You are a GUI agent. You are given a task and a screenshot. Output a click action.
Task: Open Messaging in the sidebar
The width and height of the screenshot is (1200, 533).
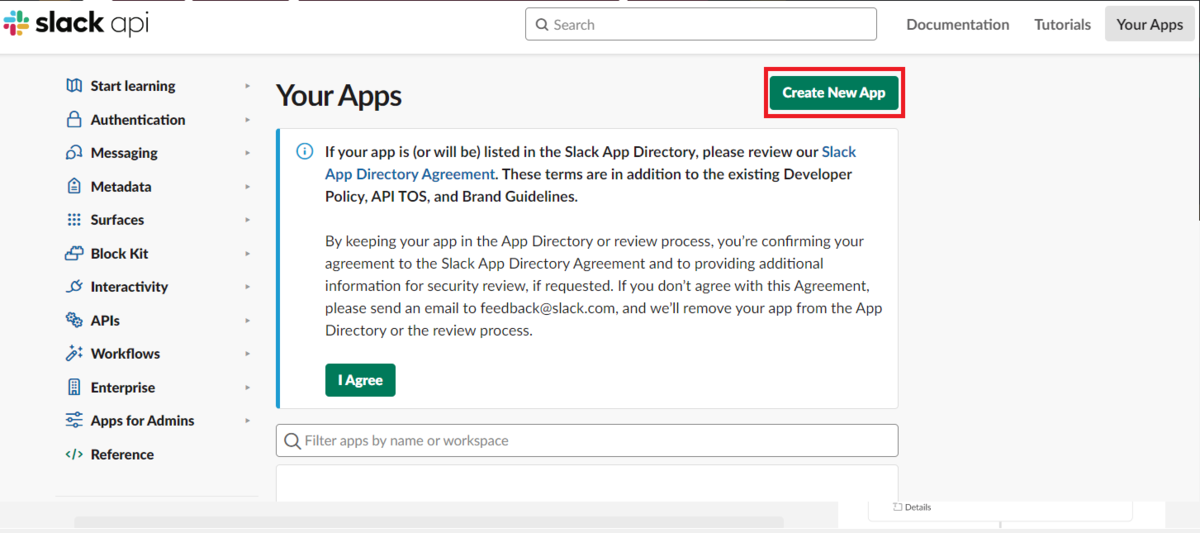tap(124, 153)
